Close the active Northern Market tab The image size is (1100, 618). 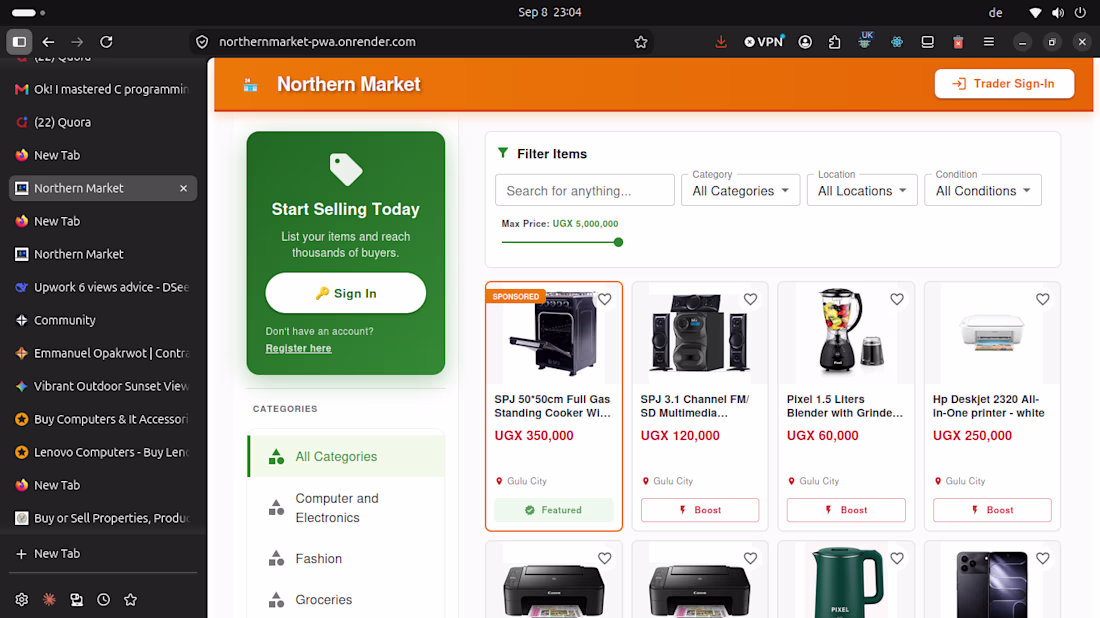point(183,188)
